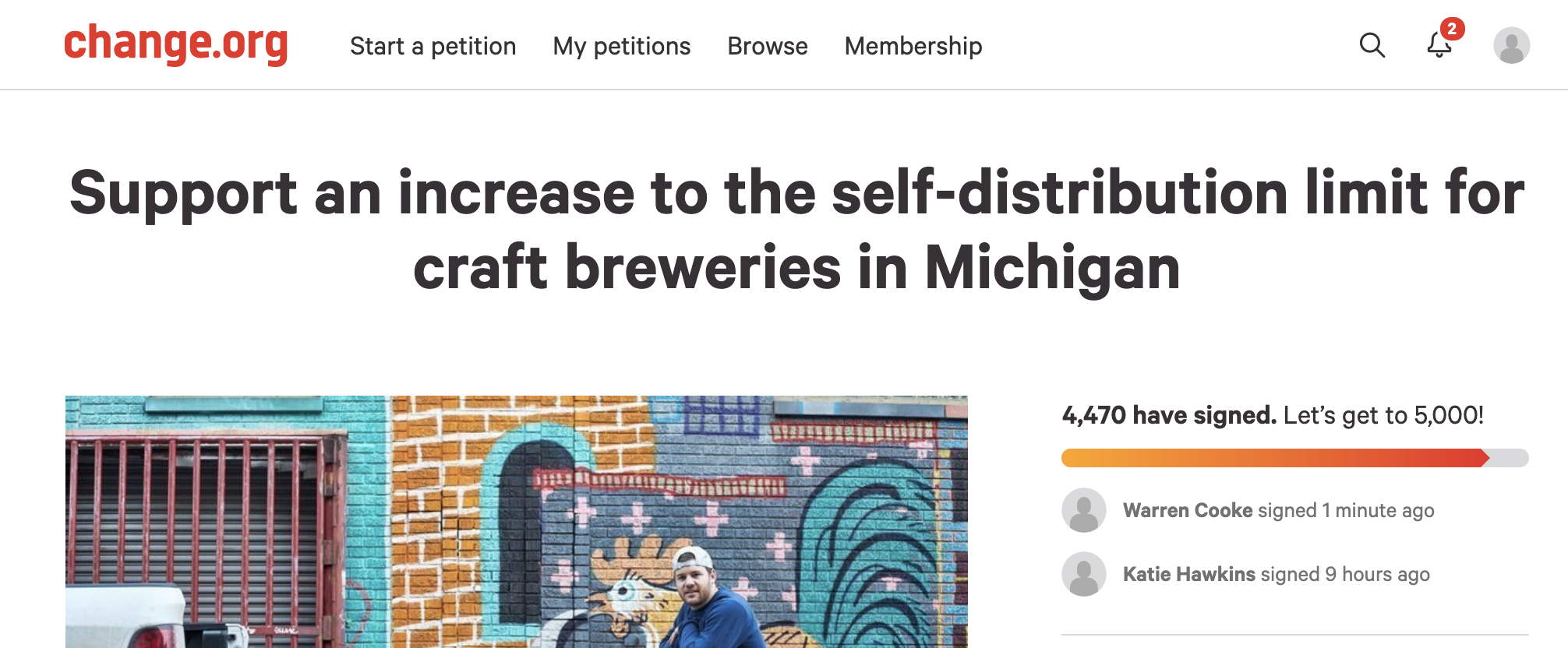Click the change.org logo
The height and width of the screenshot is (648, 1568).
[x=176, y=44]
